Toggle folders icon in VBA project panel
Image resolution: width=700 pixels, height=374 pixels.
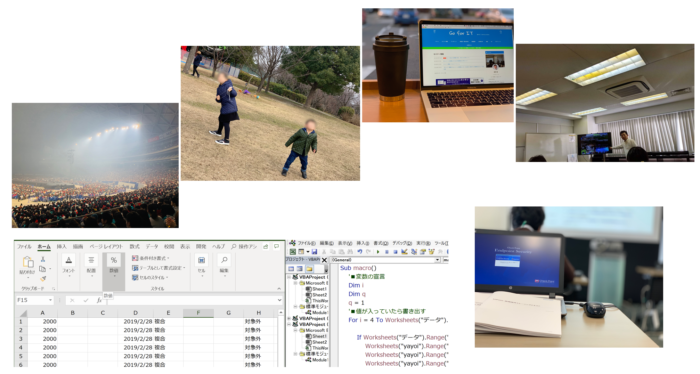[309, 269]
